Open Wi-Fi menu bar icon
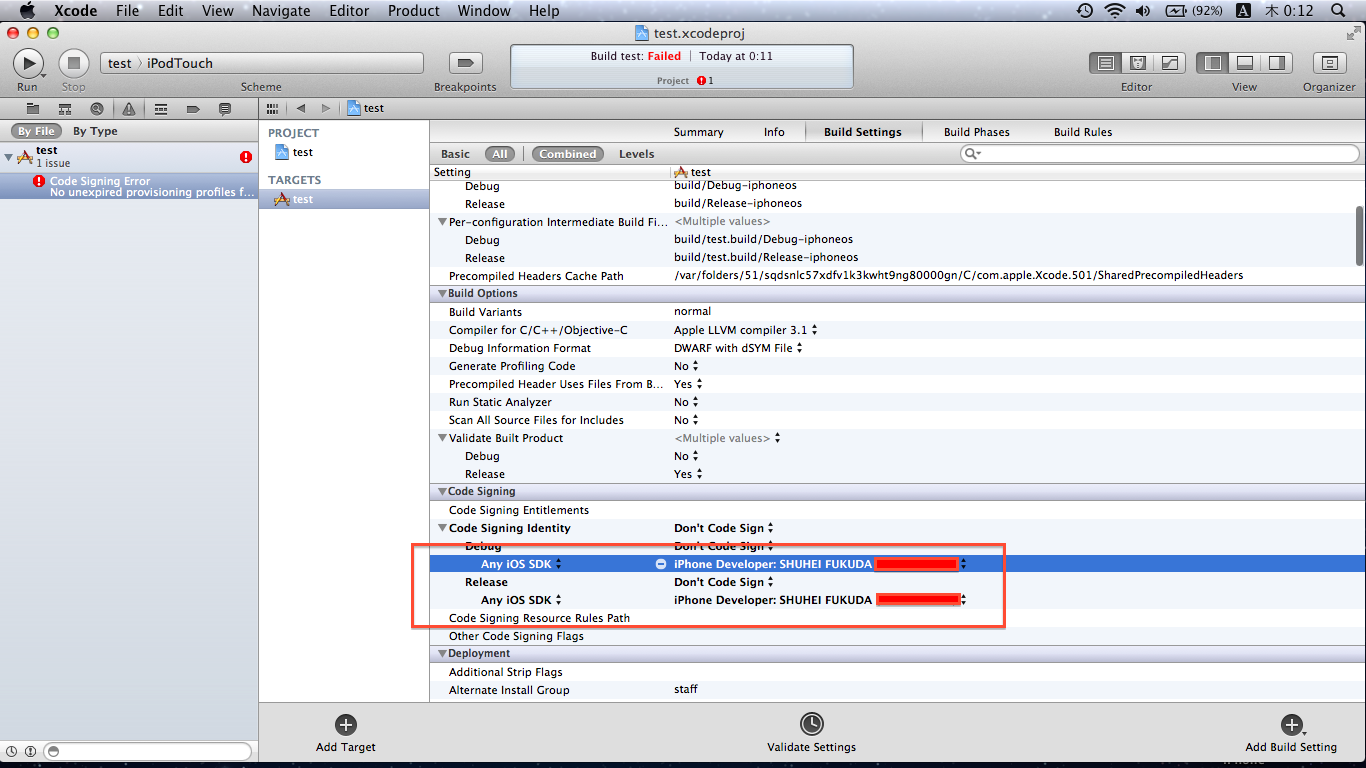The height and width of the screenshot is (768, 1366). click(1115, 11)
